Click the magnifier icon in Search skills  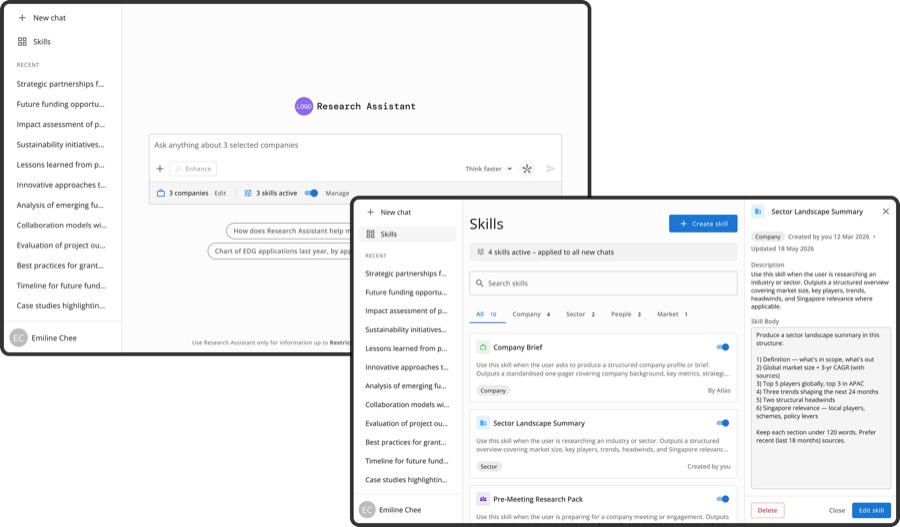[x=480, y=283]
